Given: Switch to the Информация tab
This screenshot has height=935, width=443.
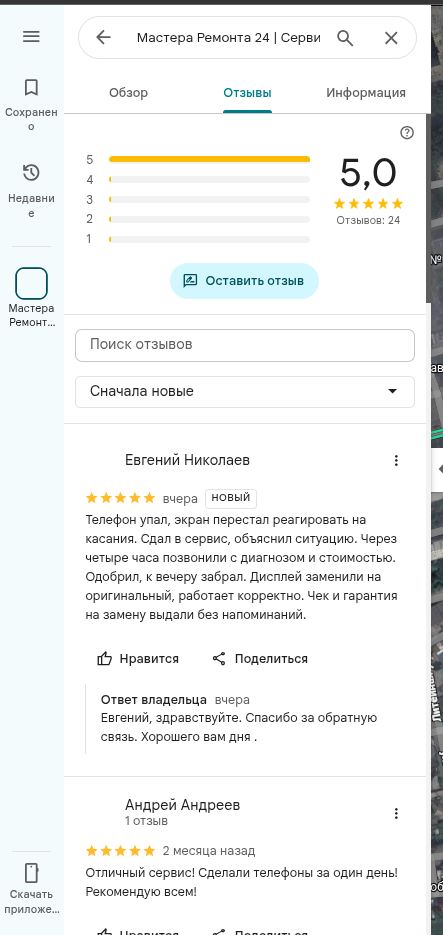Looking at the screenshot, I should (x=366, y=93).
